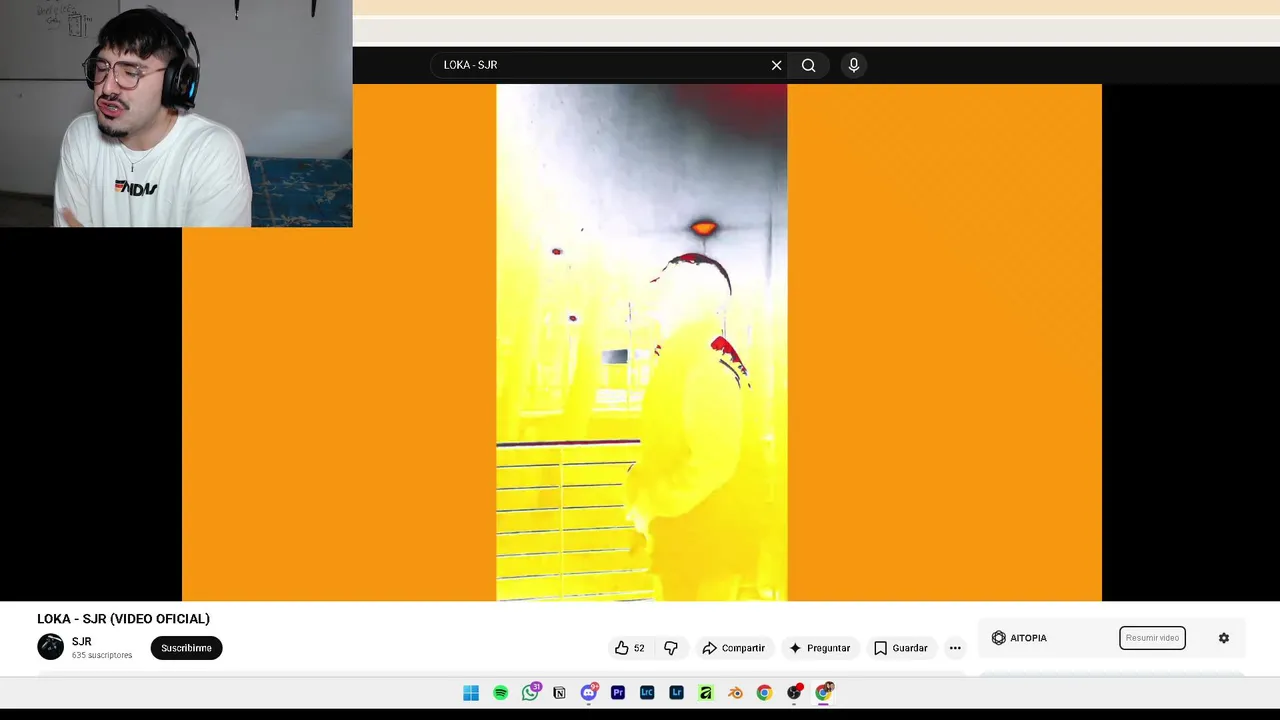This screenshot has width=1280, height=720.
Task: Open Notion from the taskbar
Action: (559, 693)
